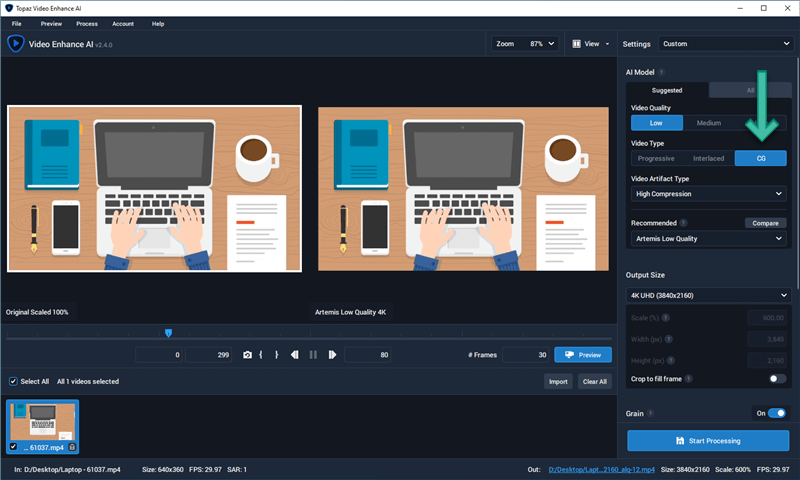Click the trim start field showing 0

pos(159,355)
